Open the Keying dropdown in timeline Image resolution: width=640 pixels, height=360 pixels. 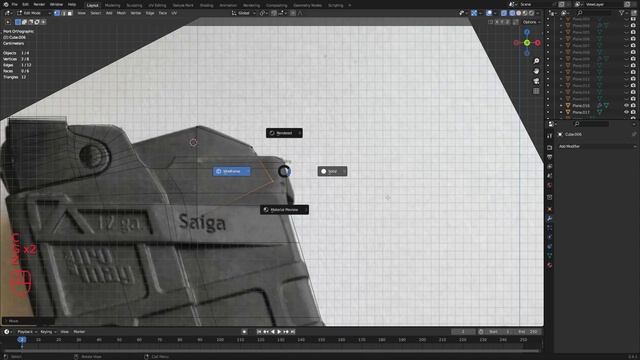48,332
